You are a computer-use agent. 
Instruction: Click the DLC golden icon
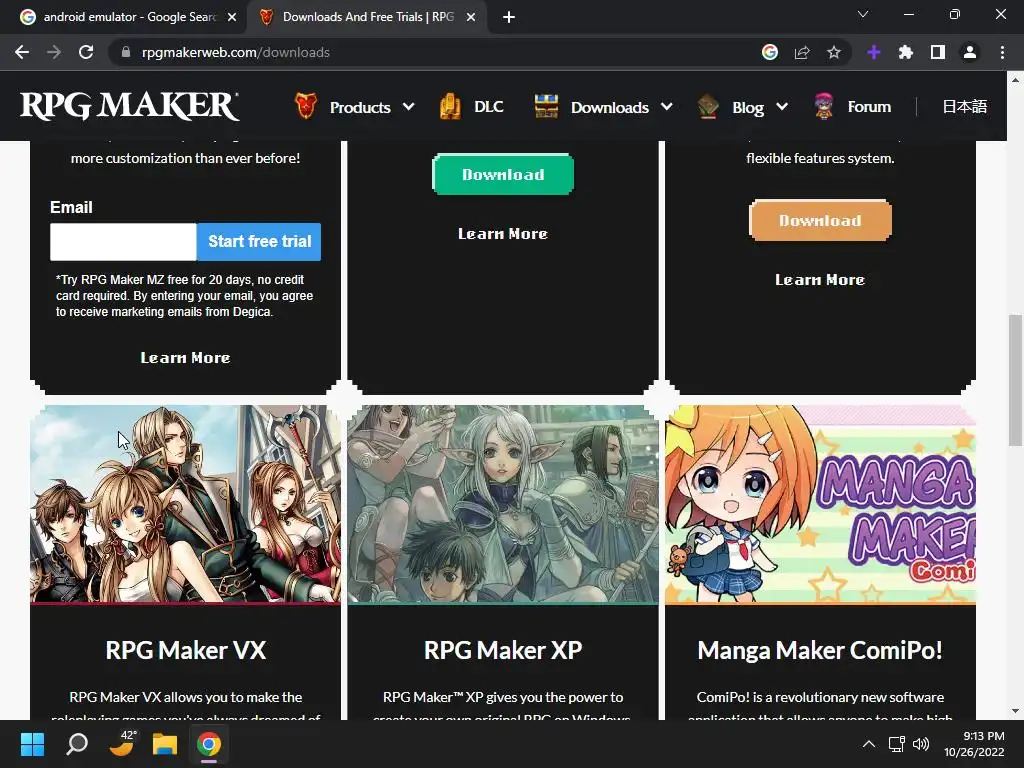pos(450,106)
